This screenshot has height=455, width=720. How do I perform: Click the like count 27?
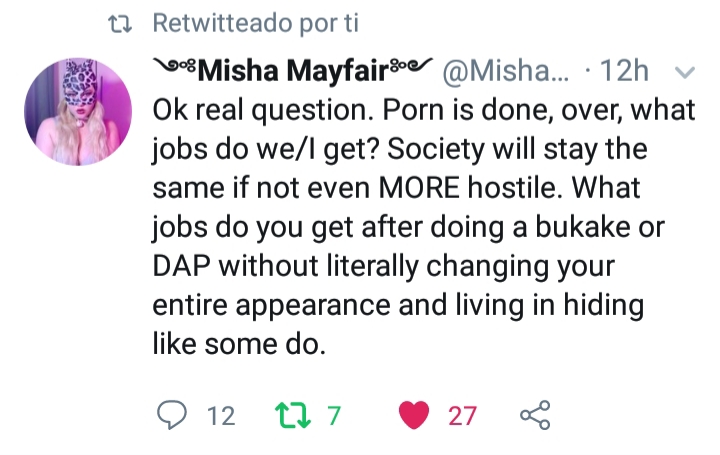click(x=462, y=415)
